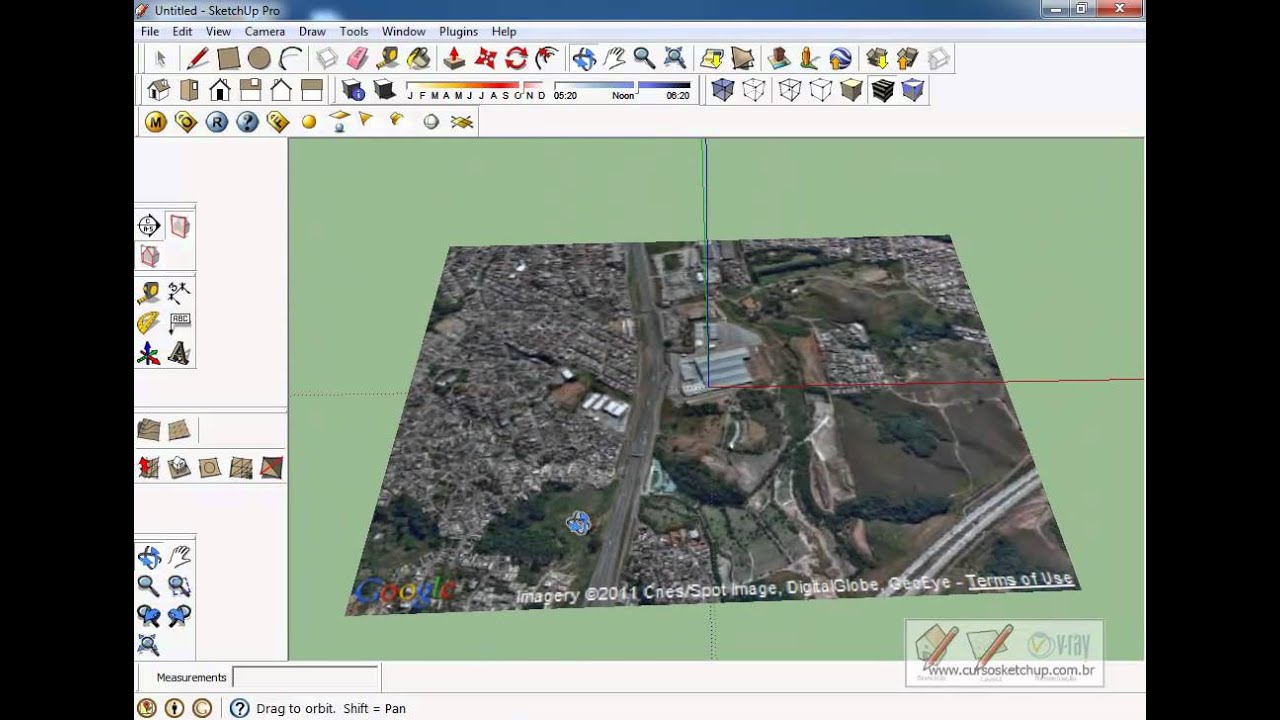
Task: Open the Shadow Settings dialog
Action: click(x=353, y=91)
